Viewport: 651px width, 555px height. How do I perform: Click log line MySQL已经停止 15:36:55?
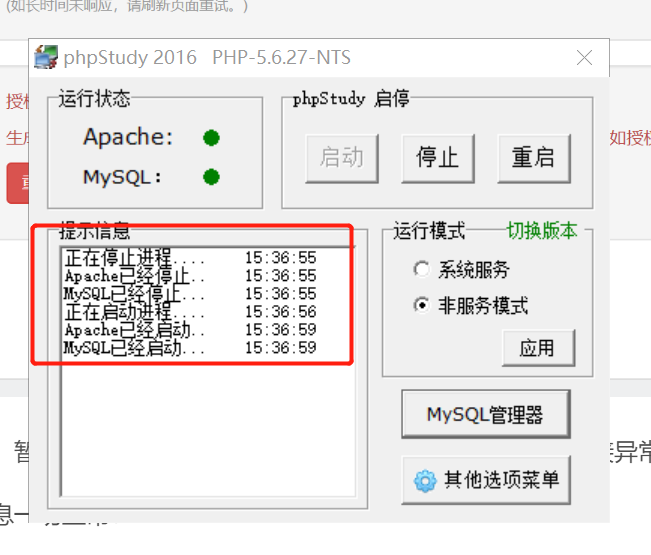(x=191, y=293)
